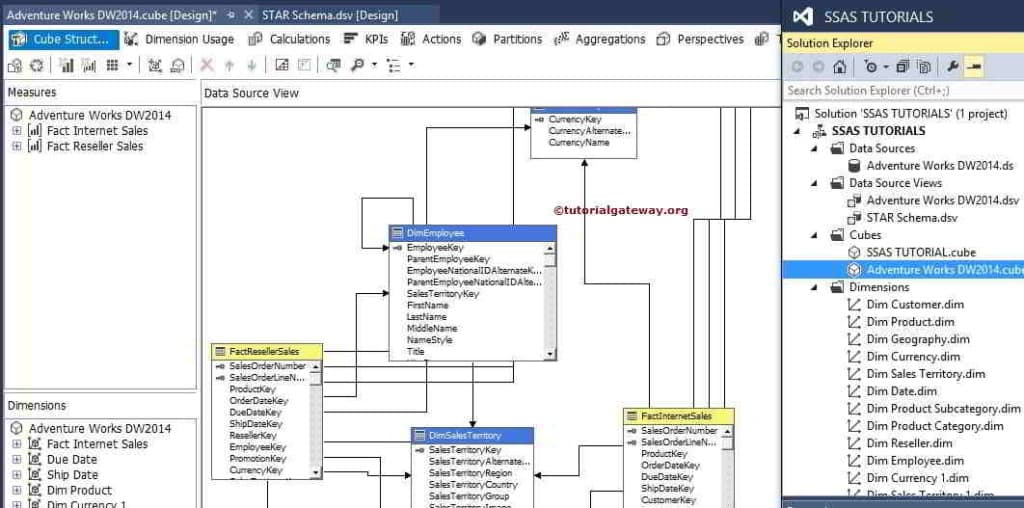
Task: Go to the Partitions tab
Action: tap(507, 39)
